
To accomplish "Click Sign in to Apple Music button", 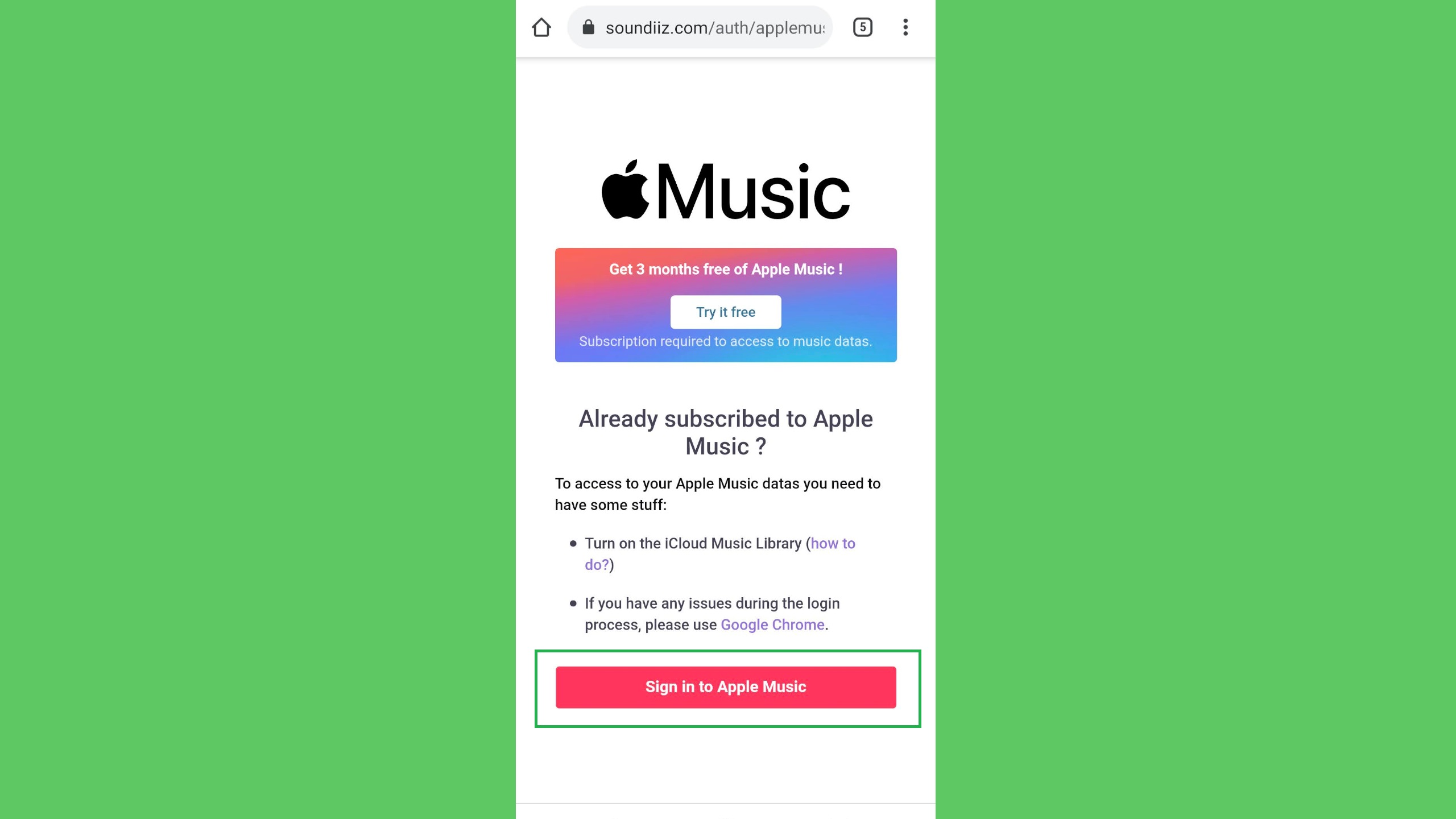I will 726,687.
